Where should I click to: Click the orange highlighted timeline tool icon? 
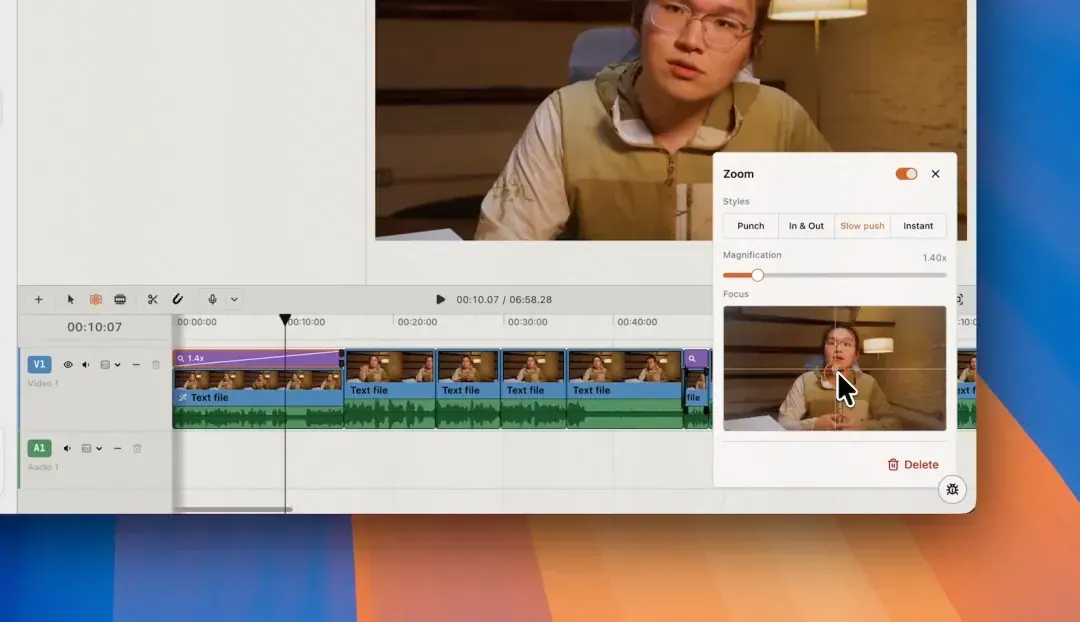click(96, 300)
